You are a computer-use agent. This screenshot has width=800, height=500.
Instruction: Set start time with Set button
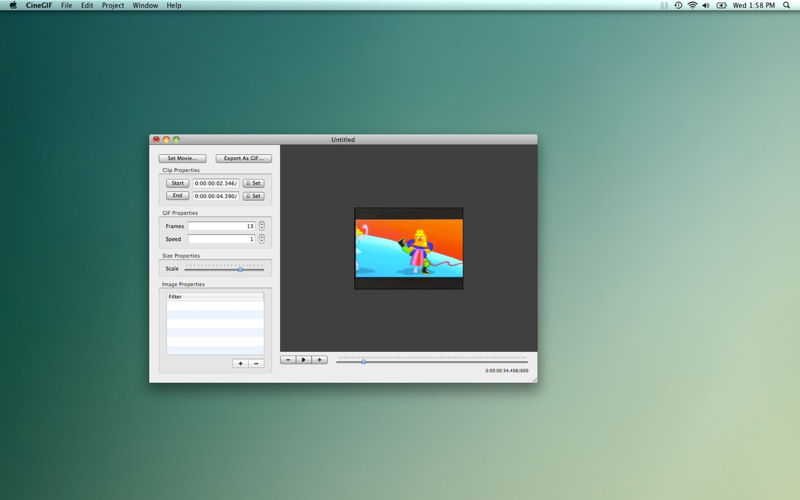click(x=254, y=183)
